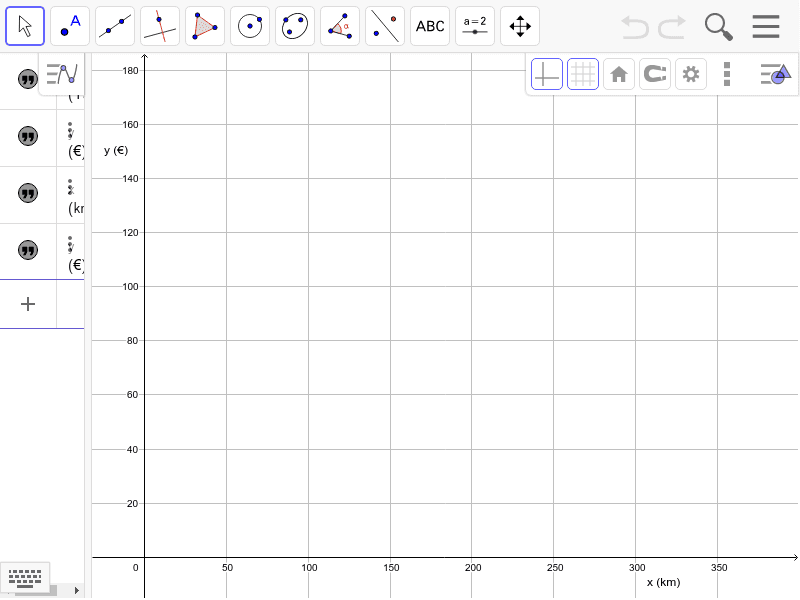Click the scrollbar right arrow in algebra panel
Image resolution: width=800 pixels, height=600 pixels.
[77, 590]
